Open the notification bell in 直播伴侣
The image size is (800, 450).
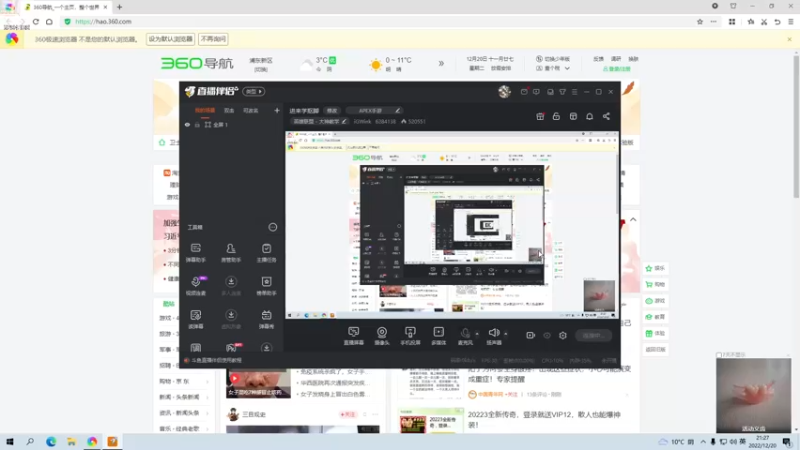pyautogui.click(x=589, y=116)
